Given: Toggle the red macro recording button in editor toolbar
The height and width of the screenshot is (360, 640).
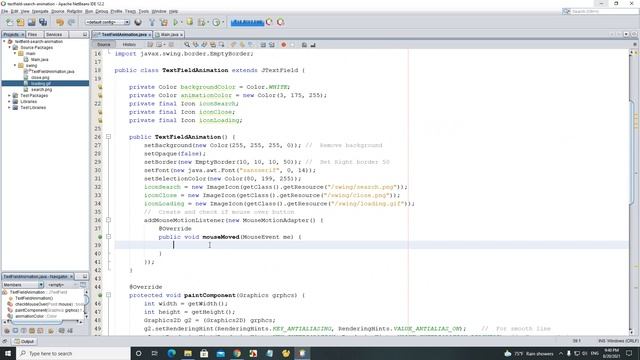Looking at the screenshot, I should pos(284,44).
